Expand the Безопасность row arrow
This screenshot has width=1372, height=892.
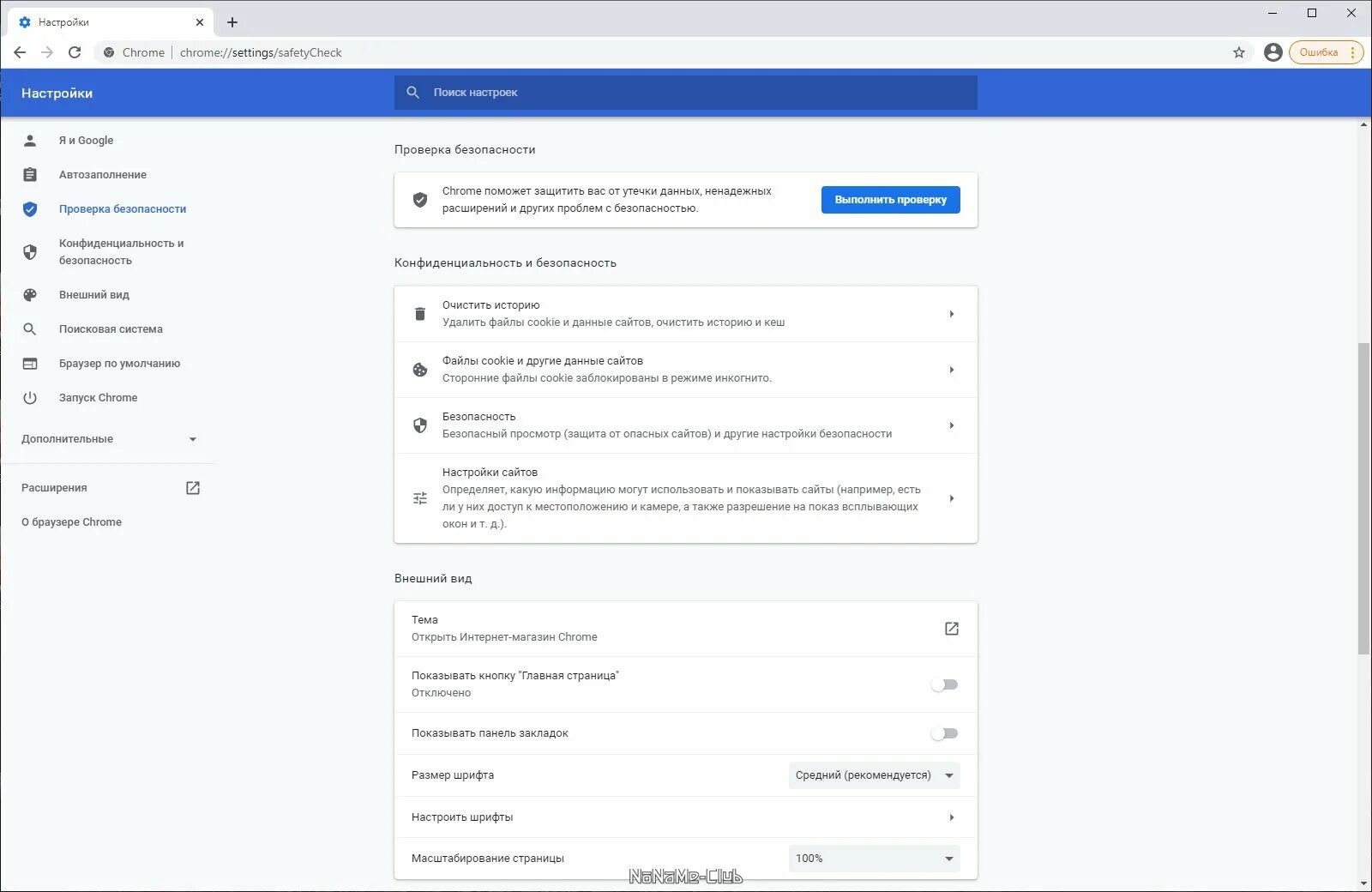point(952,425)
